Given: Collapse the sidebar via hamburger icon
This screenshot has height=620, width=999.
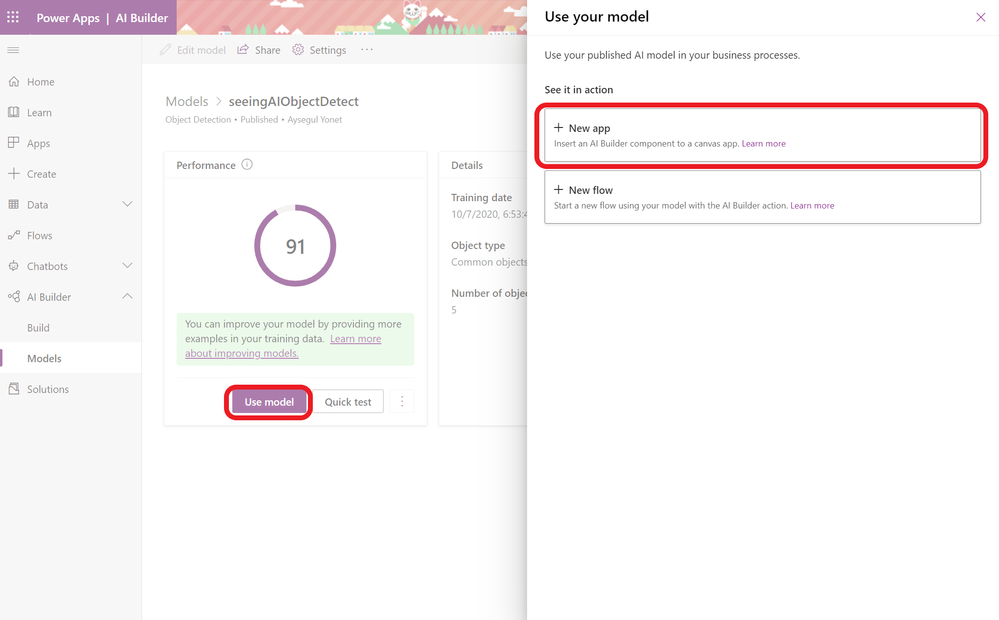Looking at the screenshot, I should point(13,50).
